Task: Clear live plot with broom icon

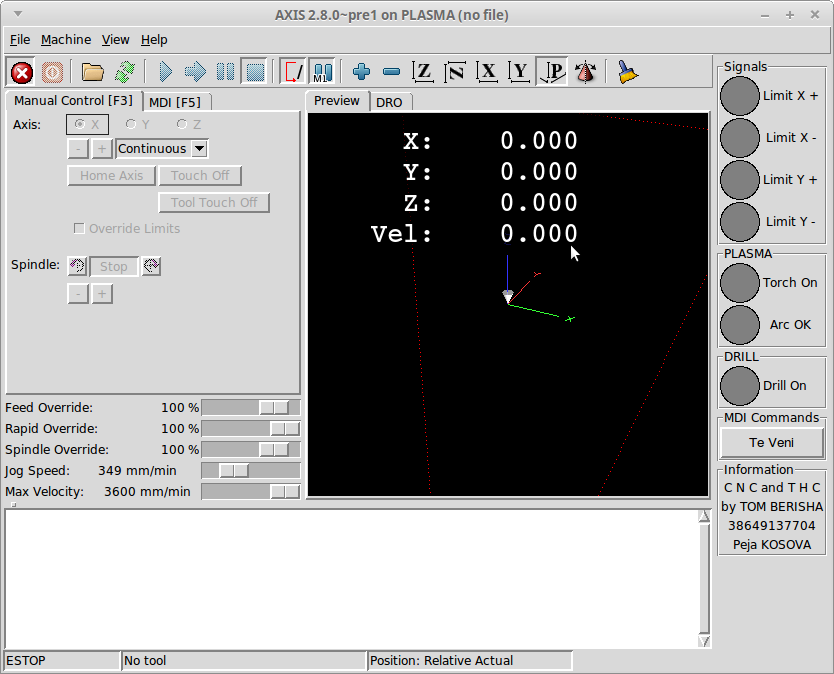Action: click(628, 72)
